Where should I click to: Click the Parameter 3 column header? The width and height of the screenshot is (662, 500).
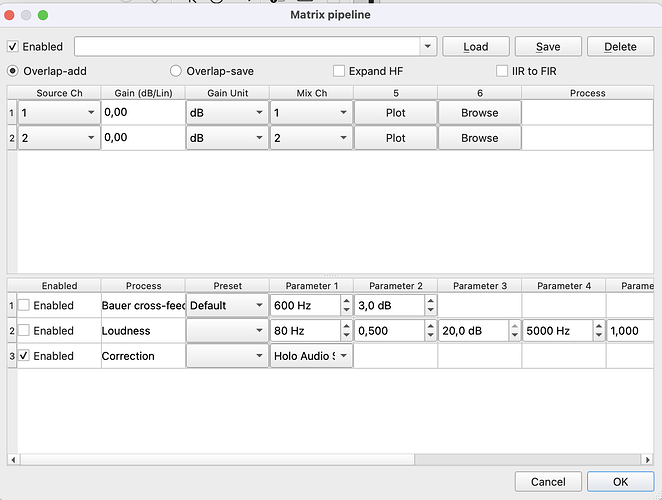479,286
